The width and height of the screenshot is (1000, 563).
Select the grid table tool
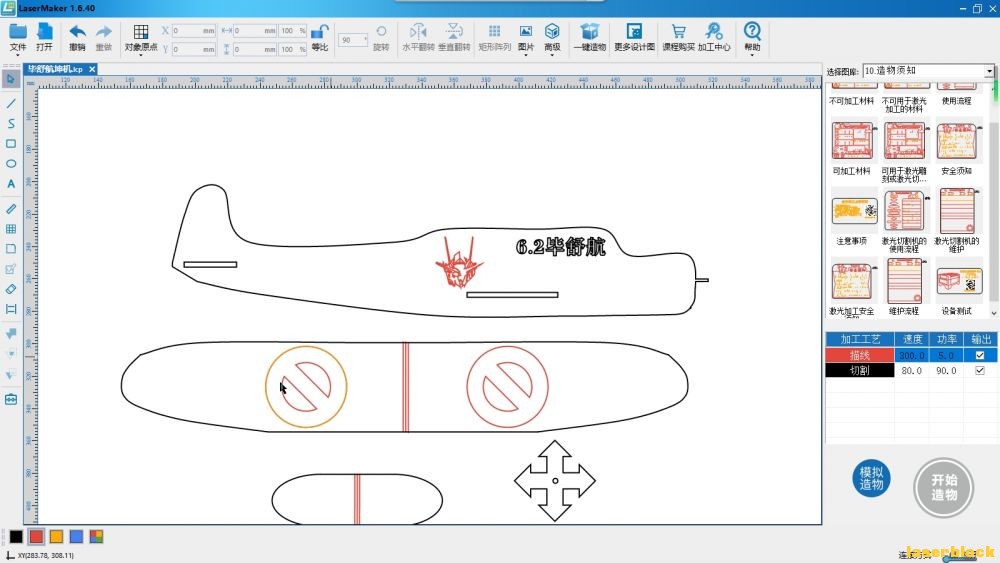click(x=11, y=229)
